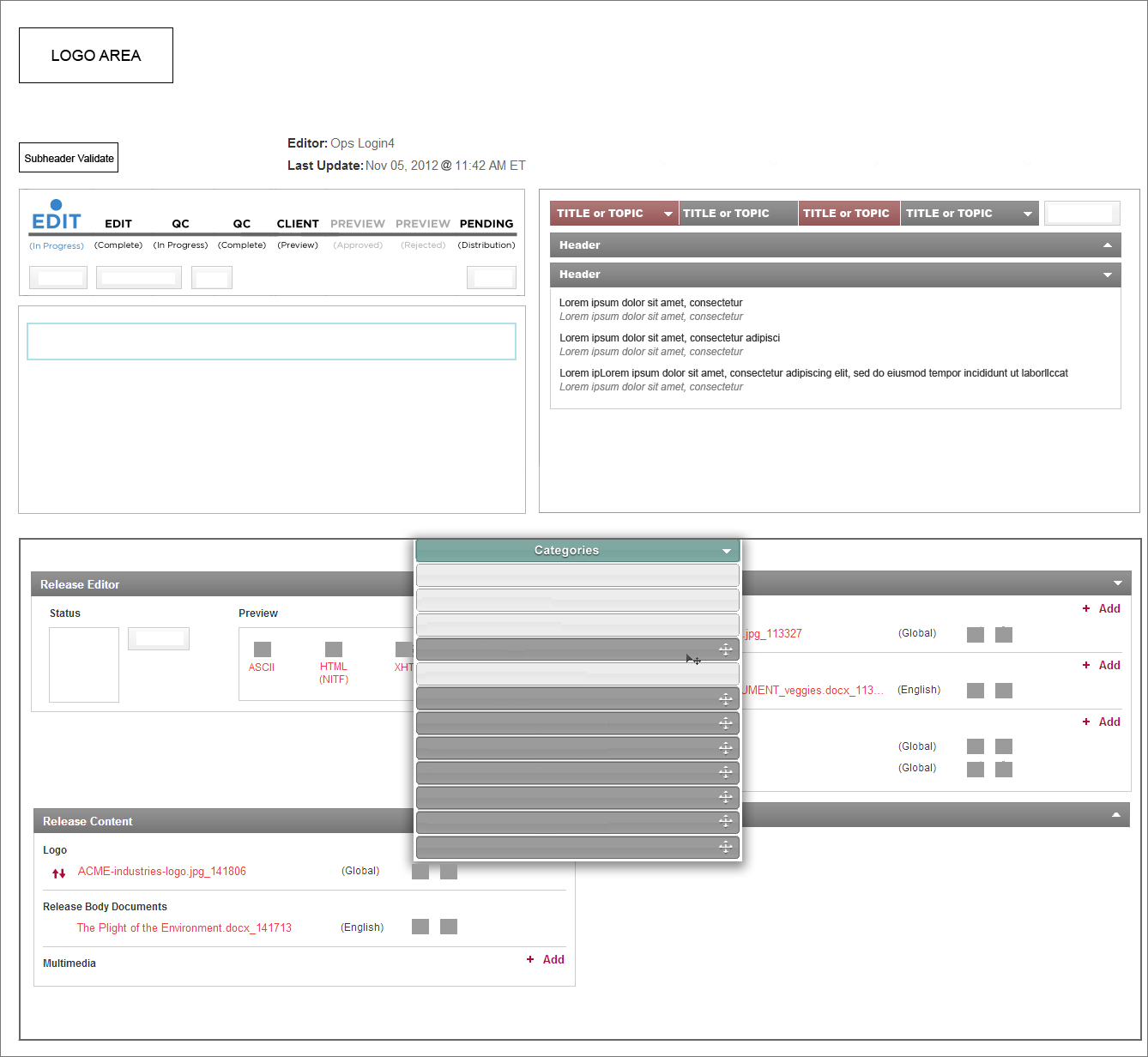Expand the second Header section arrow

(1107, 275)
